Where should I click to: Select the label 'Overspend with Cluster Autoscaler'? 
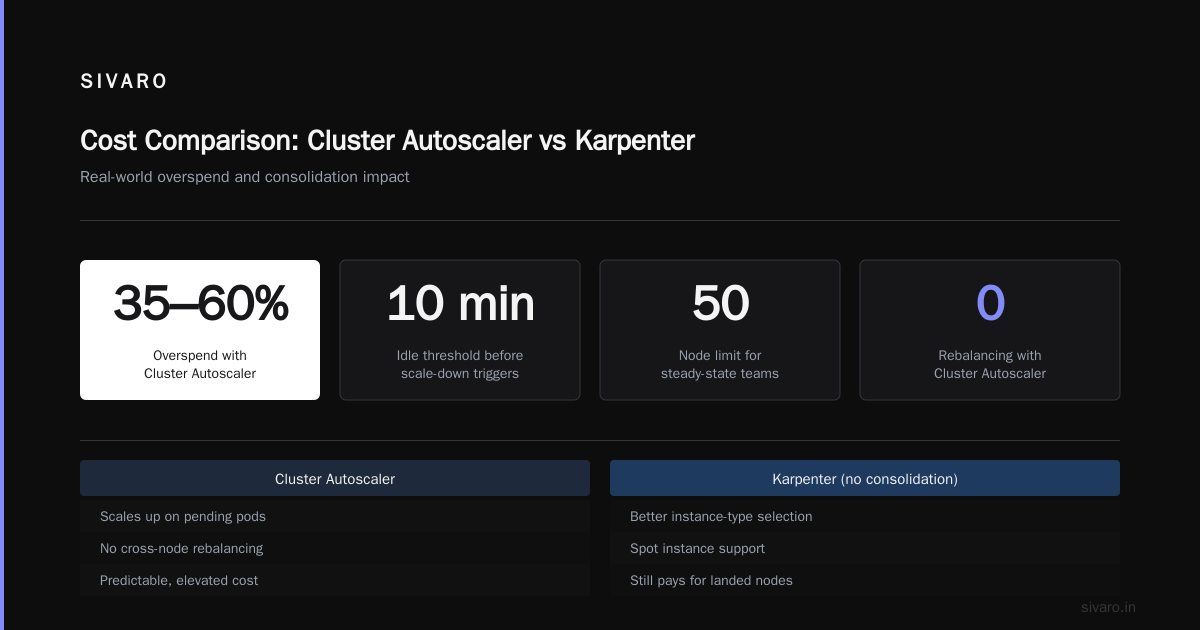[x=200, y=365]
